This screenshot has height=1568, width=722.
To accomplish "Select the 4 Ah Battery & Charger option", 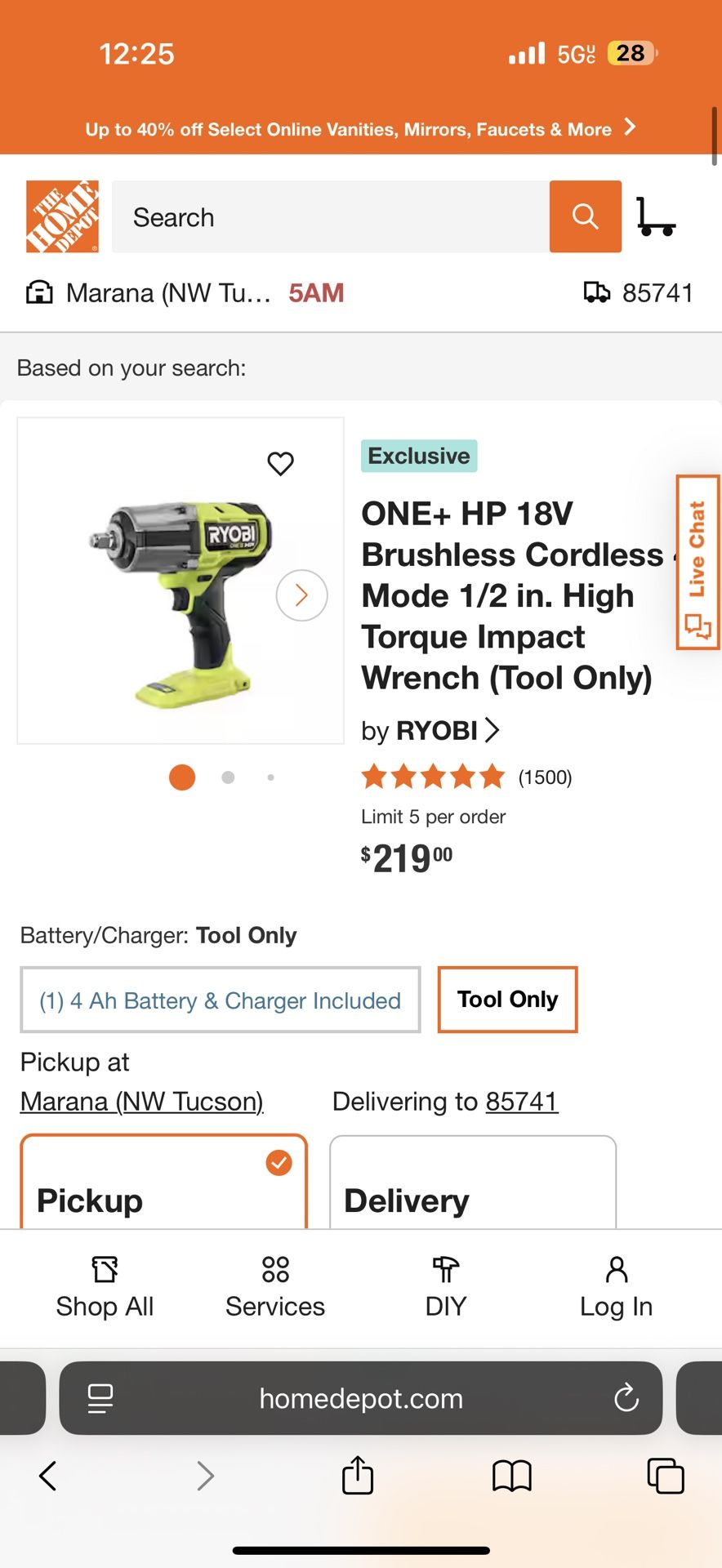I will 219,1000.
